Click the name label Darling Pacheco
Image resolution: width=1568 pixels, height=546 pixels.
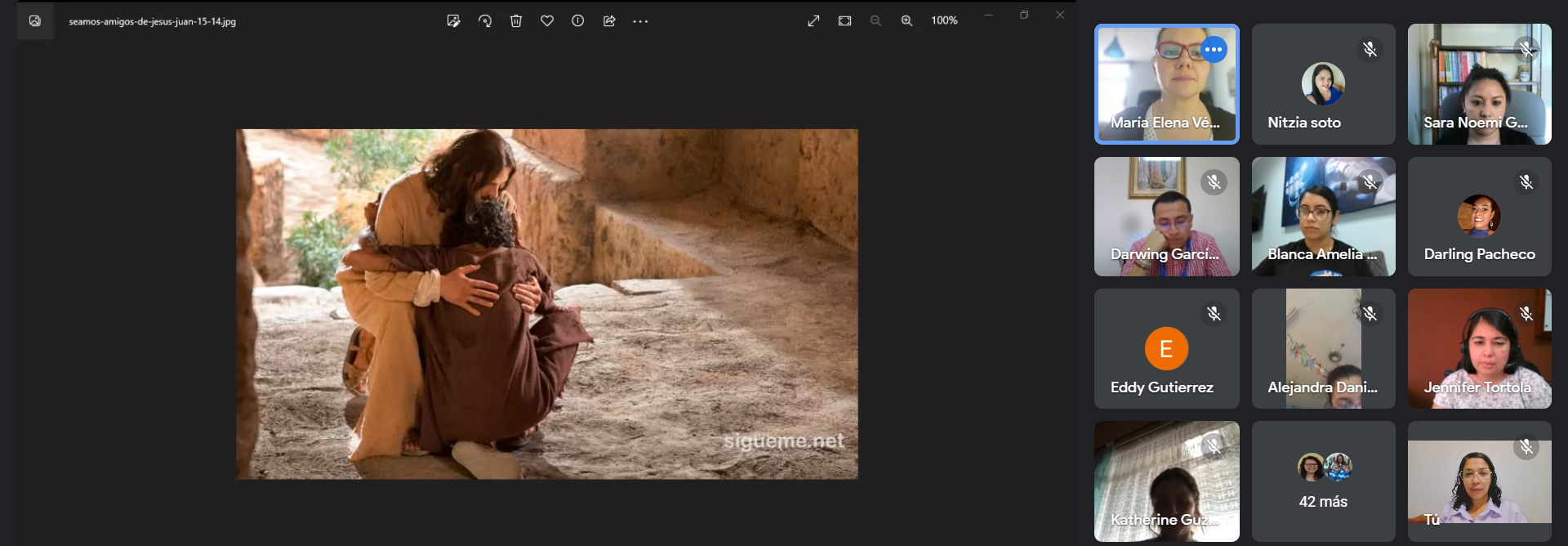(x=1480, y=254)
